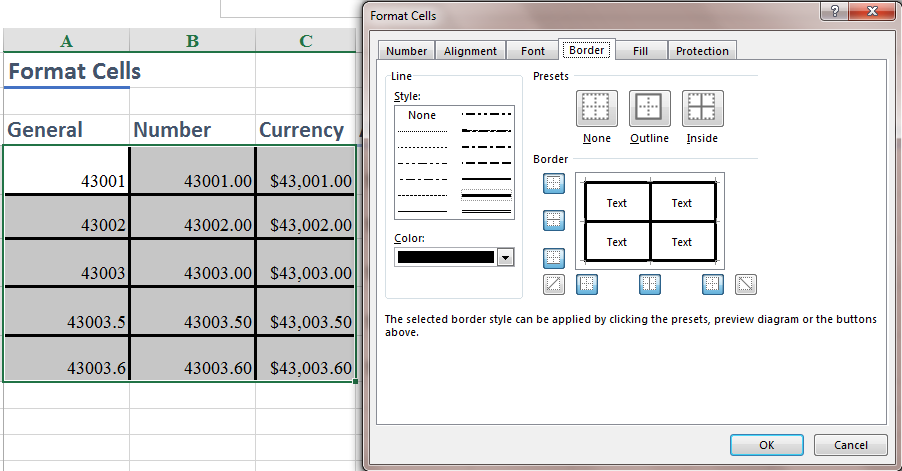902x471 pixels.
Task: Apply the Outline border preset
Action: click(x=649, y=108)
